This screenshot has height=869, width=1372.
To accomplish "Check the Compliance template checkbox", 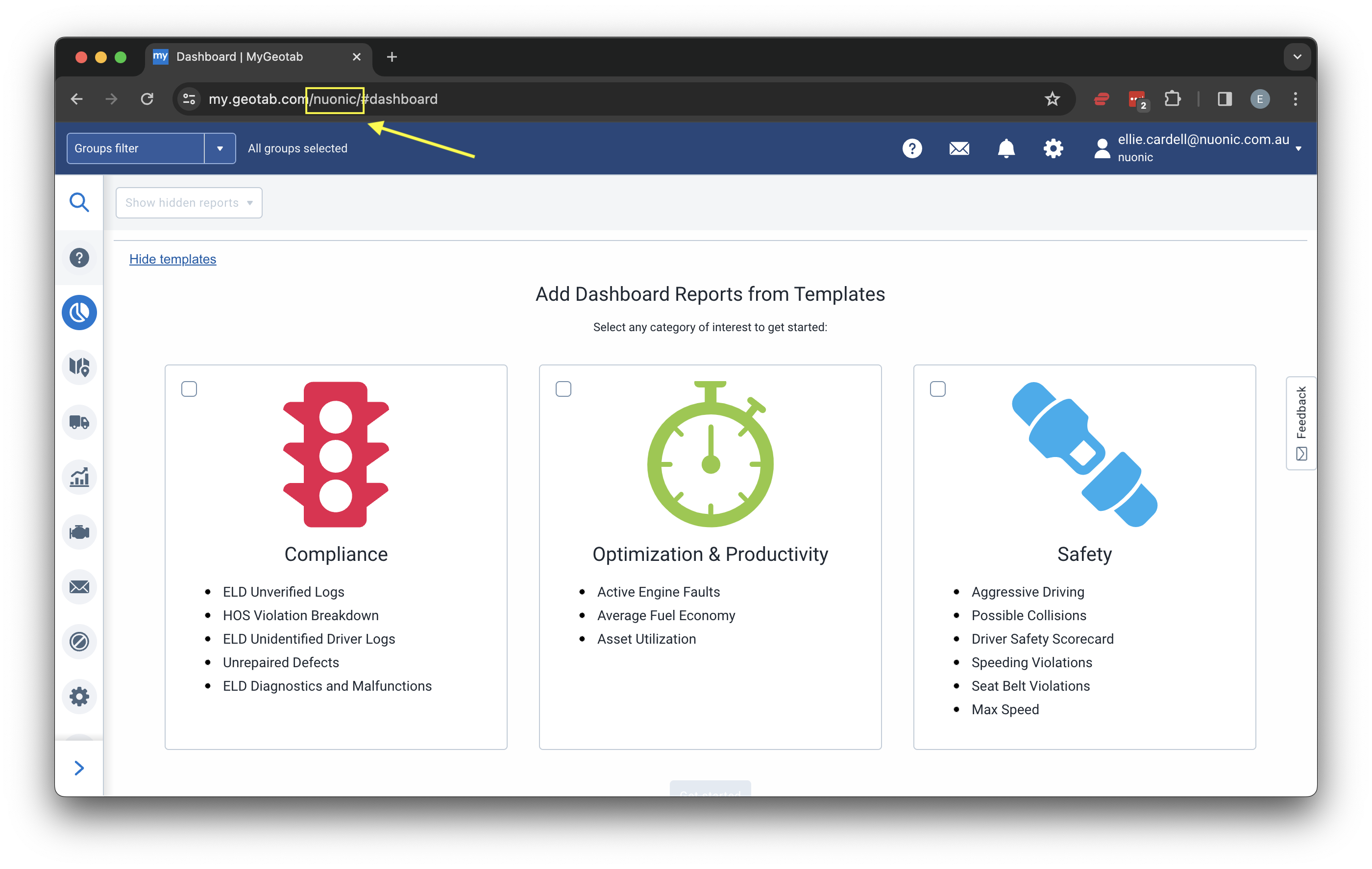I will [189, 388].
